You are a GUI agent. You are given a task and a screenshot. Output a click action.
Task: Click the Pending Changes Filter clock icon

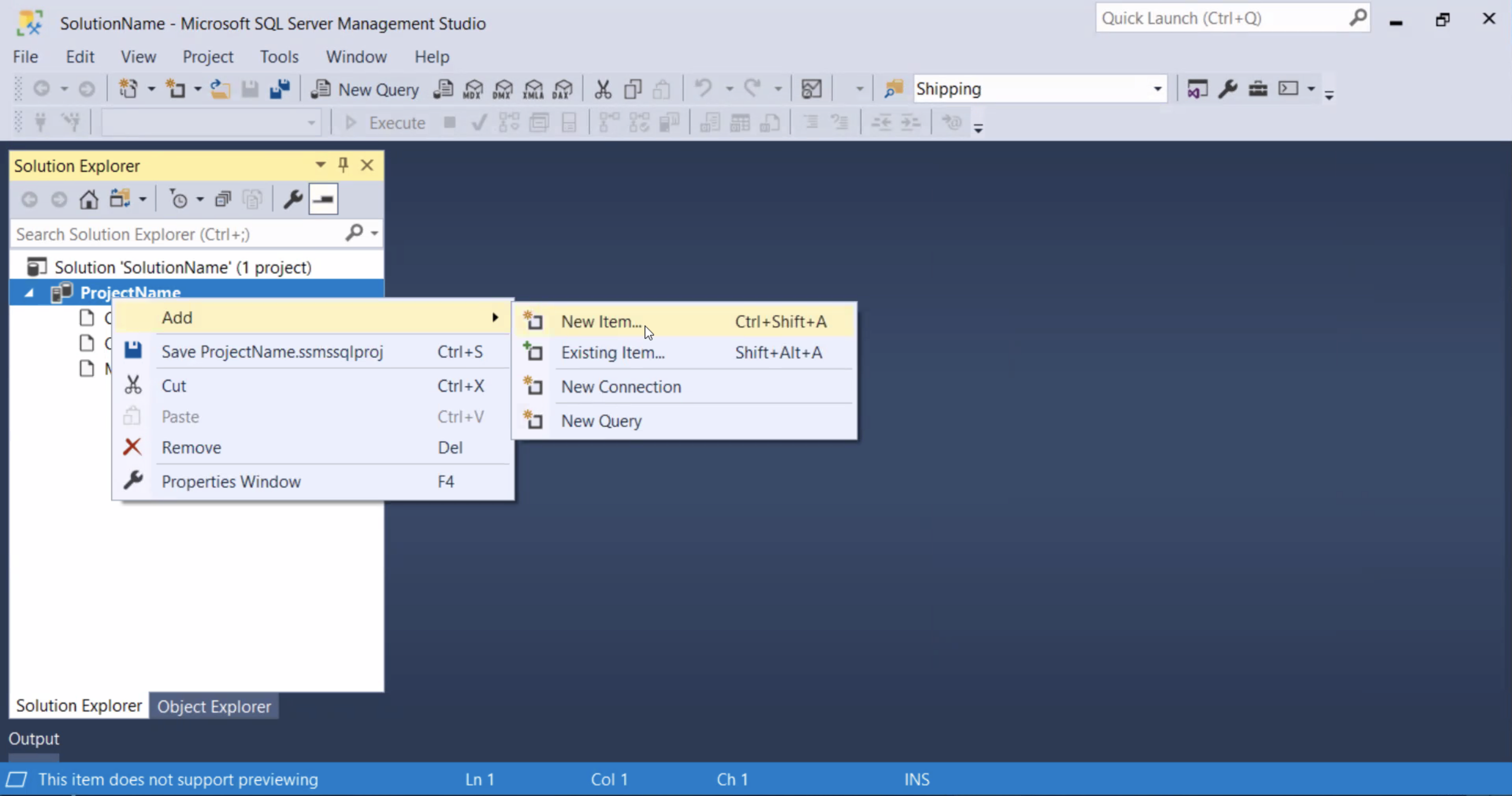(x=178, y=199)
